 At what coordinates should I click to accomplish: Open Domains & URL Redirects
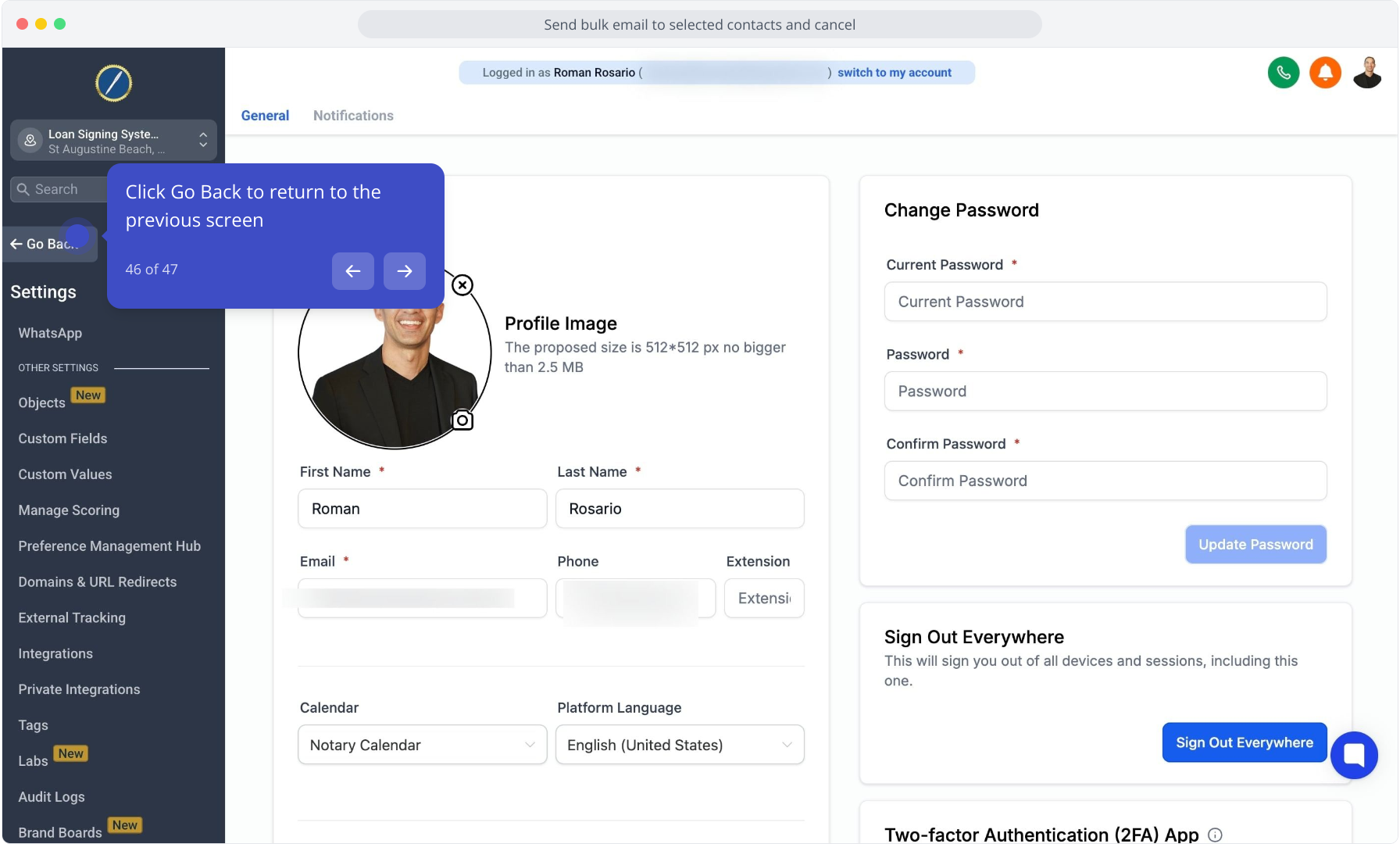click(x=98, y=582)
